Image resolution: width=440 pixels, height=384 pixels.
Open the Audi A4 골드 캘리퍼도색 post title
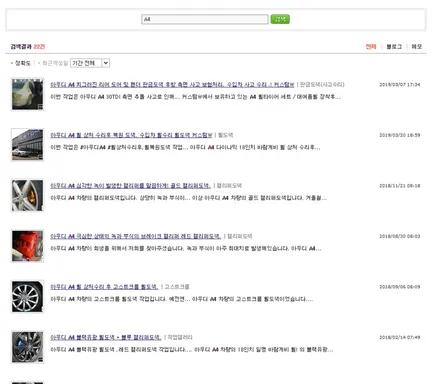tap(131, 186)
